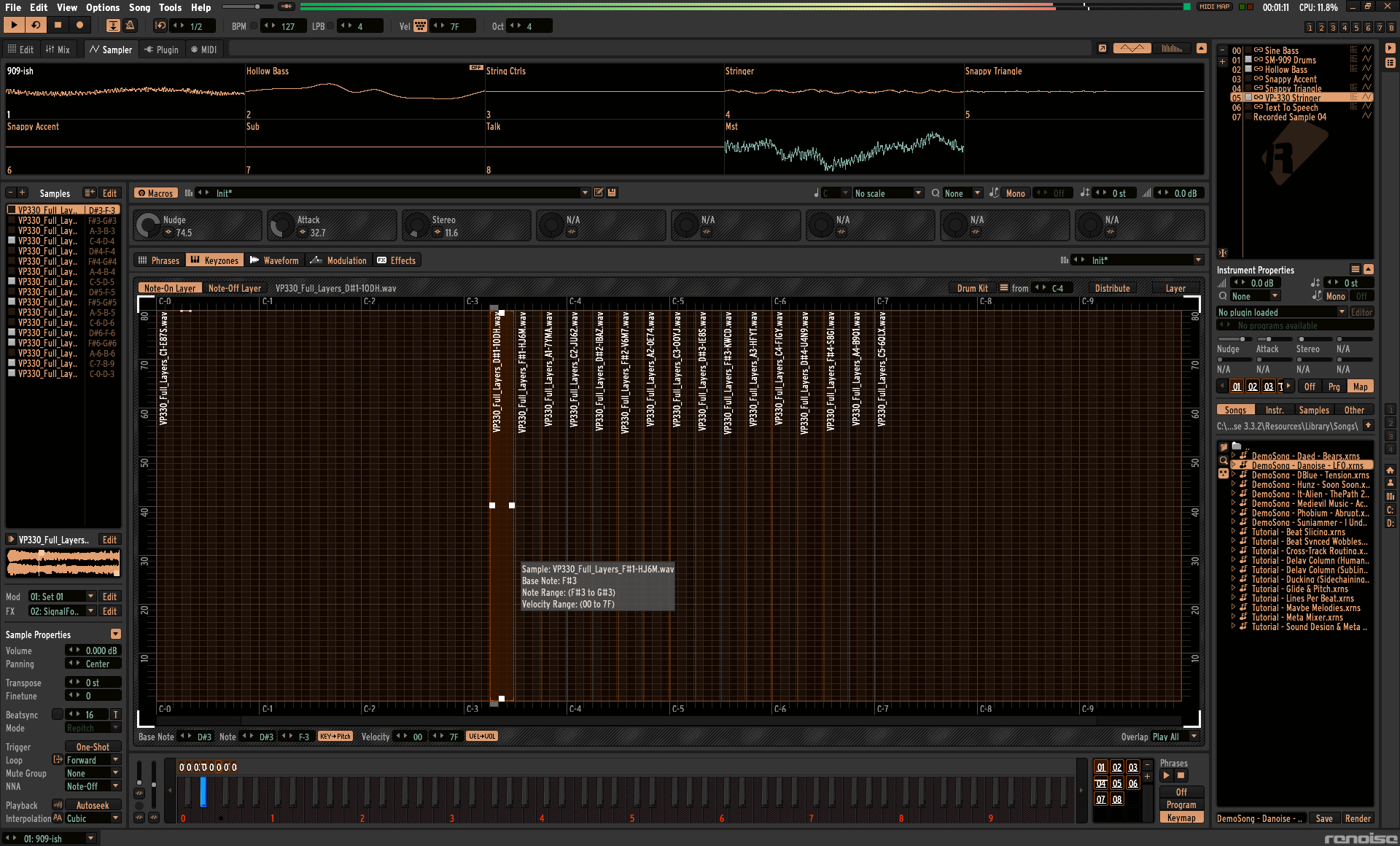Viewport: 1400px width, 846px height.
Task: Adjust the Nudge macro knob
Action: tap(148, 225)
